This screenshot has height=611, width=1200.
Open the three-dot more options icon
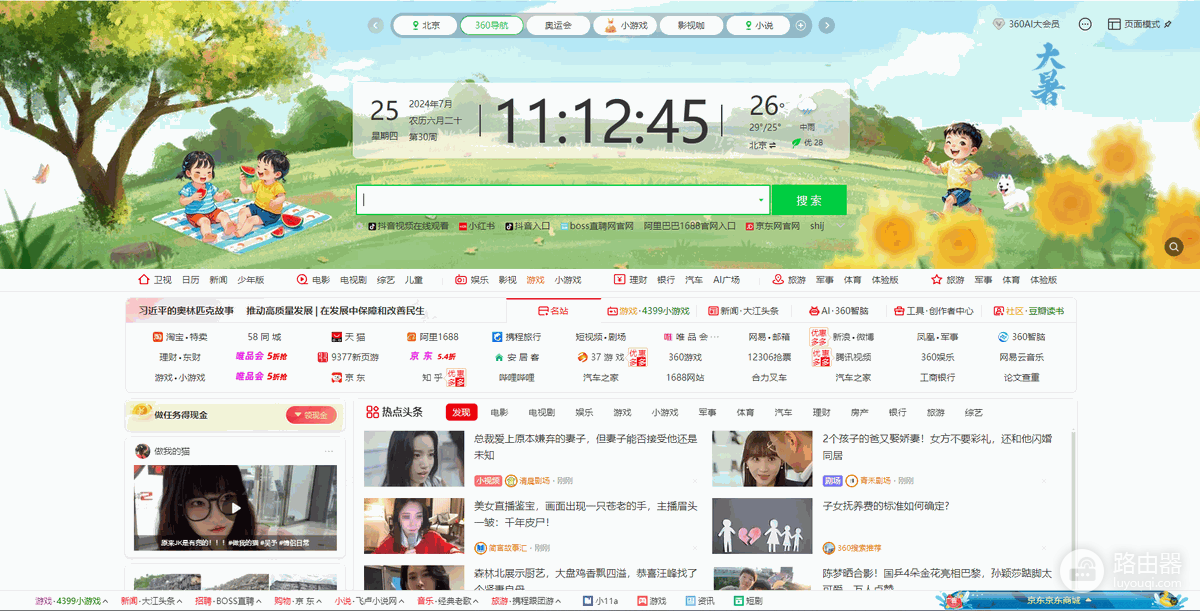1085,24
